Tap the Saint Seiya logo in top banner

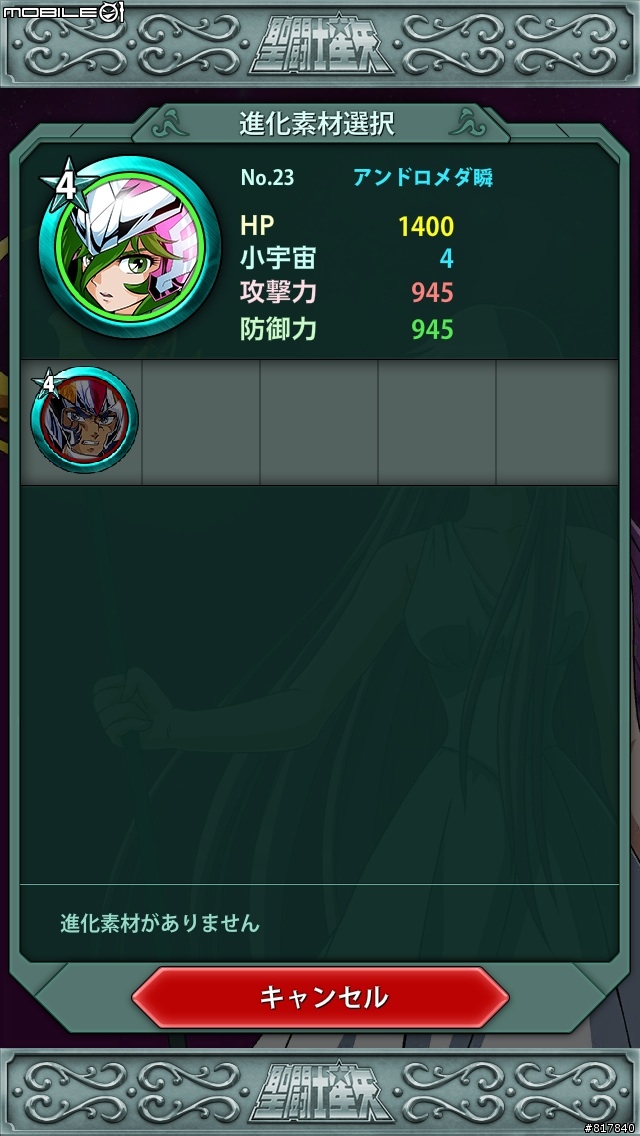pyautogui.click(x=321, y=45)
